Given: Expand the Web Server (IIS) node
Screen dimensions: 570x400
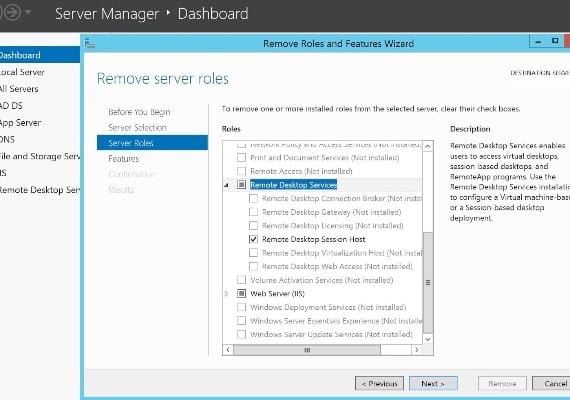Looking at the screenshot, I should click(226, 293).
